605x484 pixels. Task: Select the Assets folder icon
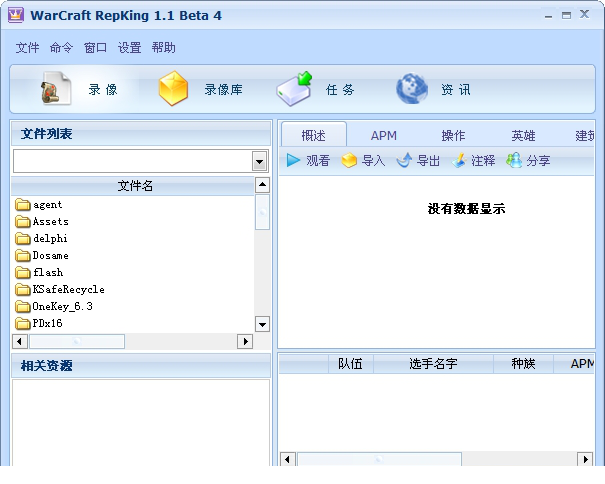(x=23, y=221)
